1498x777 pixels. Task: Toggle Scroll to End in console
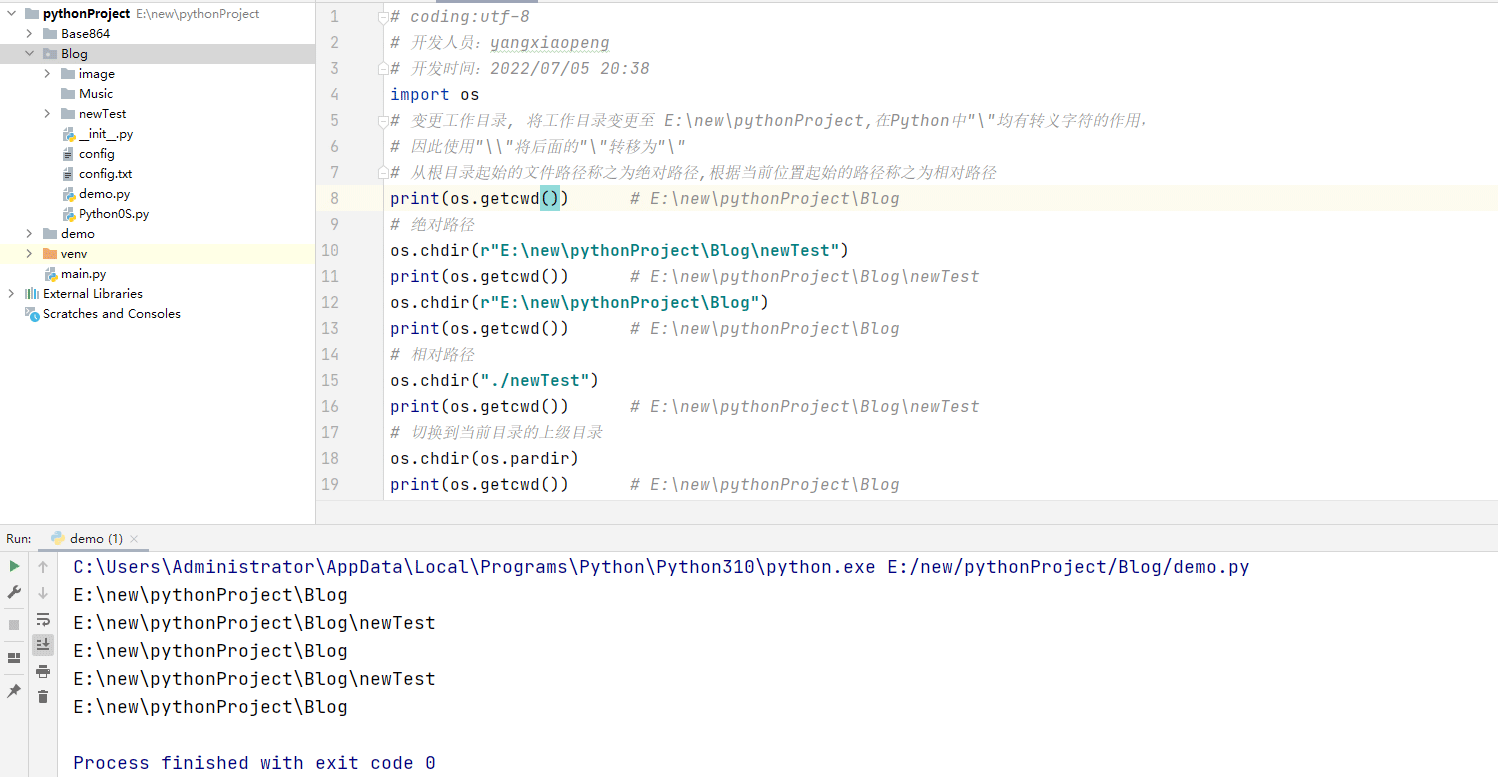click(43, 645)
